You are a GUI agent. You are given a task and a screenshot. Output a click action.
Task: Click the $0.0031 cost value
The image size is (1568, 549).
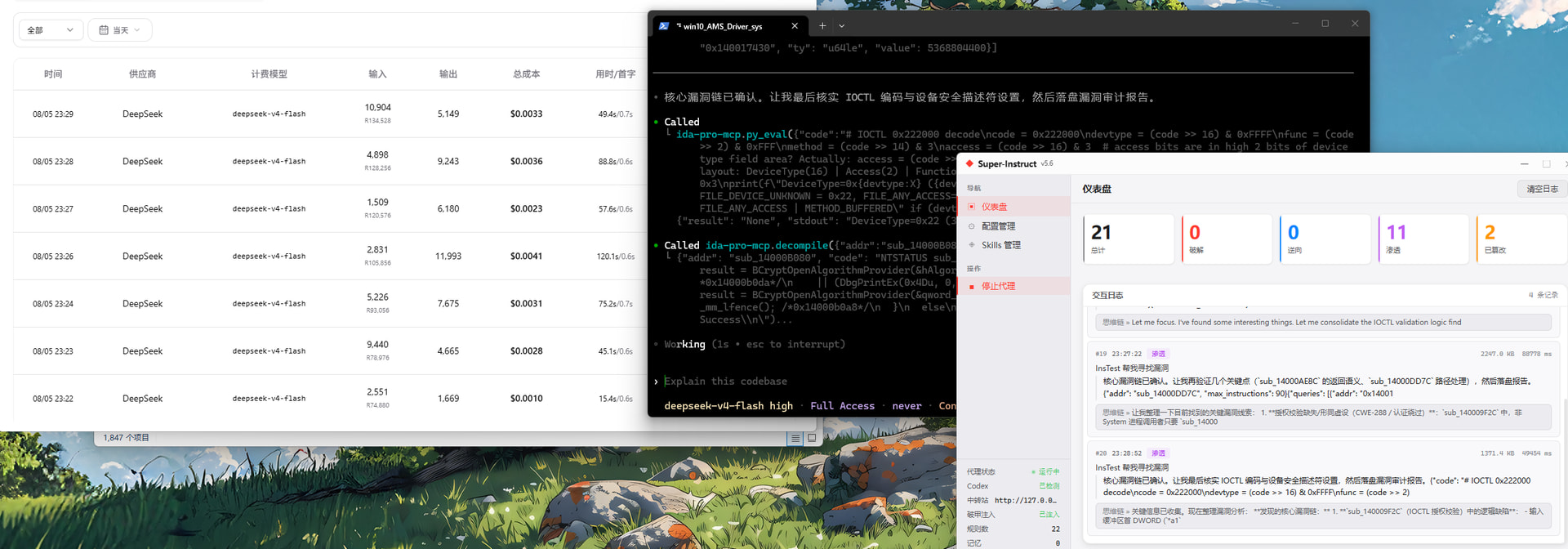(526, 304)
